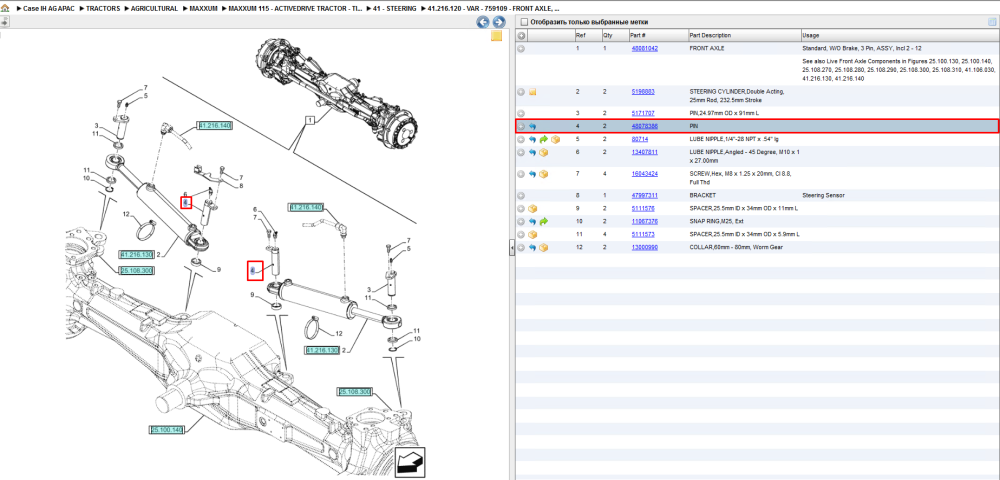The height and width of the screenshot is (480, 1000).
Task: Click the green arrow icon on the SNAP RING row
Action: (544, 221)
